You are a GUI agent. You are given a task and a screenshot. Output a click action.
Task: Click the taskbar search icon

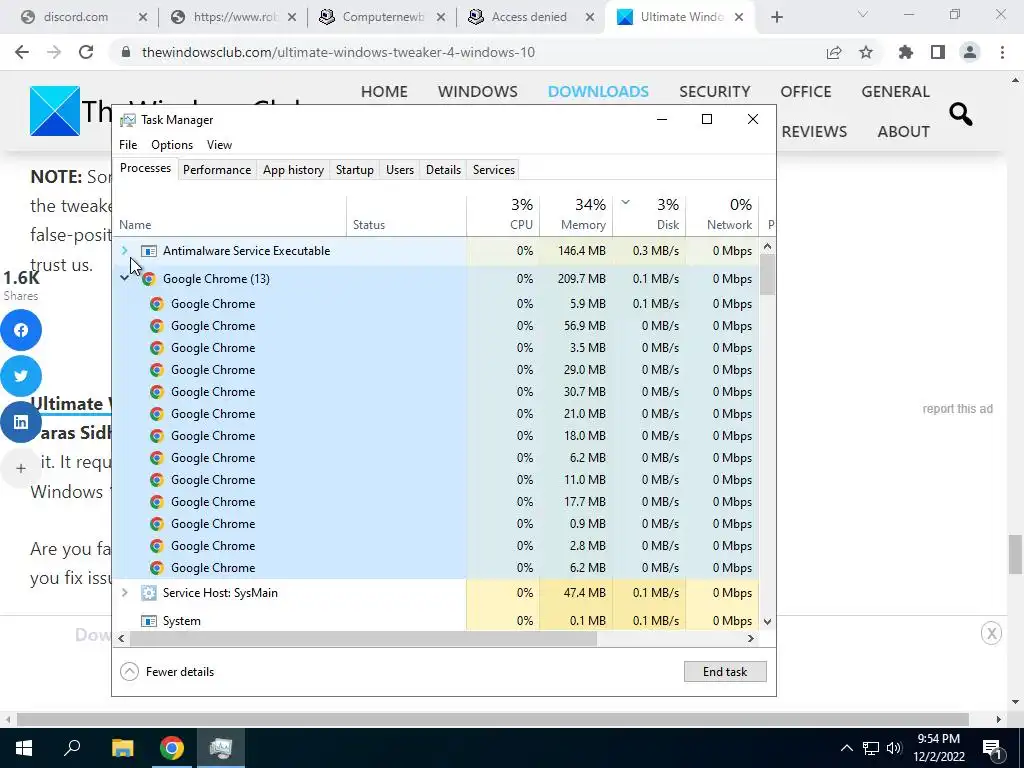(x=72, y=747)
